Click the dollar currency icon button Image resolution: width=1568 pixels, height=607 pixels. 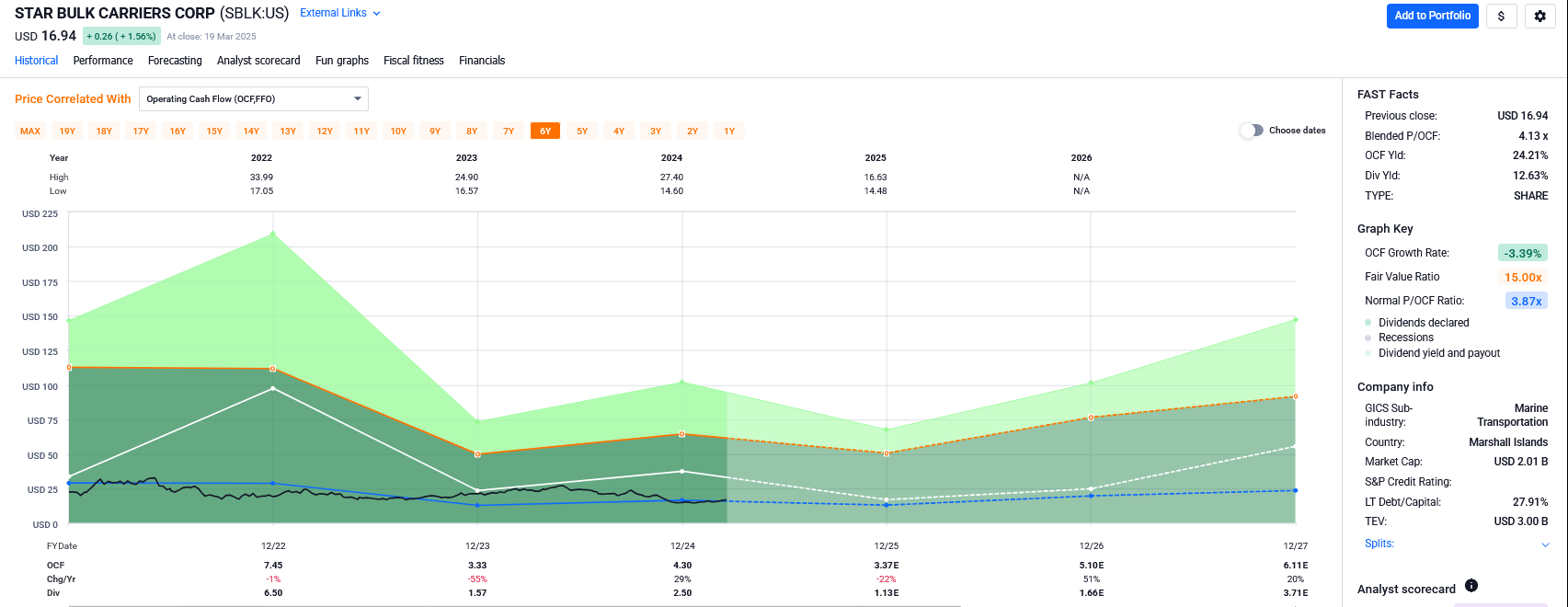[1501, 16]
